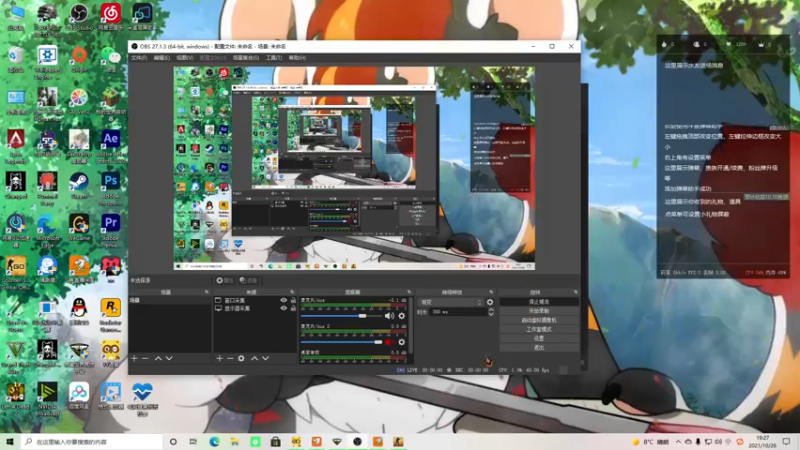Show hidden system tray icons chevron

click(678, 442)
